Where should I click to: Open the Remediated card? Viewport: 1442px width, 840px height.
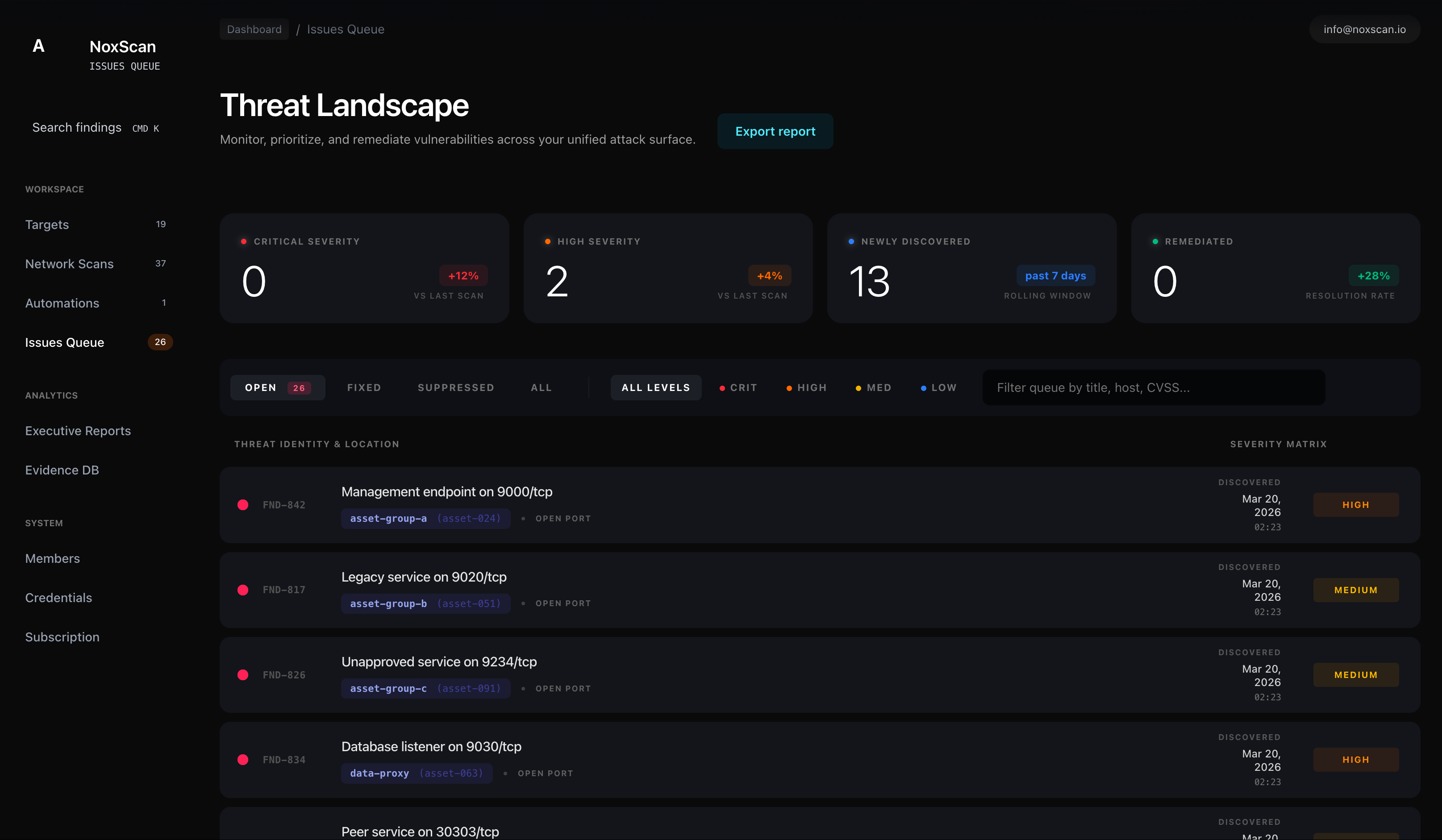point(1275,268)
